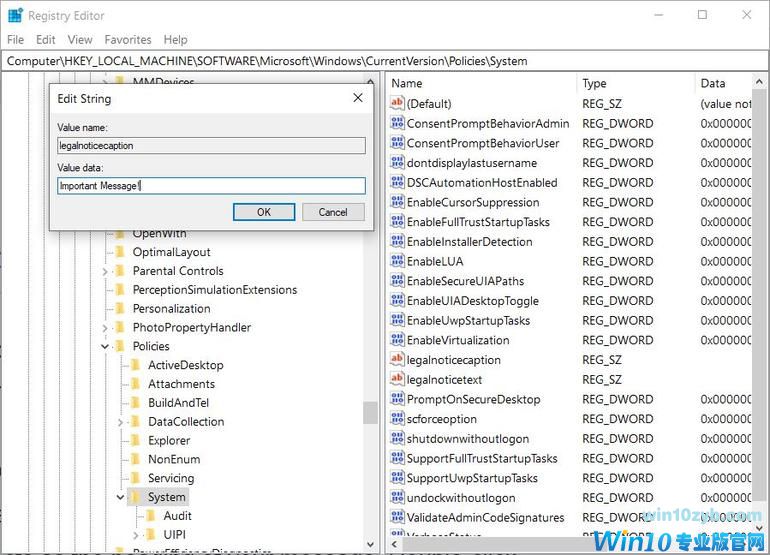770x555 pixels.
Task: Expand the PhotoPropertyHandler tree node
Action: coord(105,328)
